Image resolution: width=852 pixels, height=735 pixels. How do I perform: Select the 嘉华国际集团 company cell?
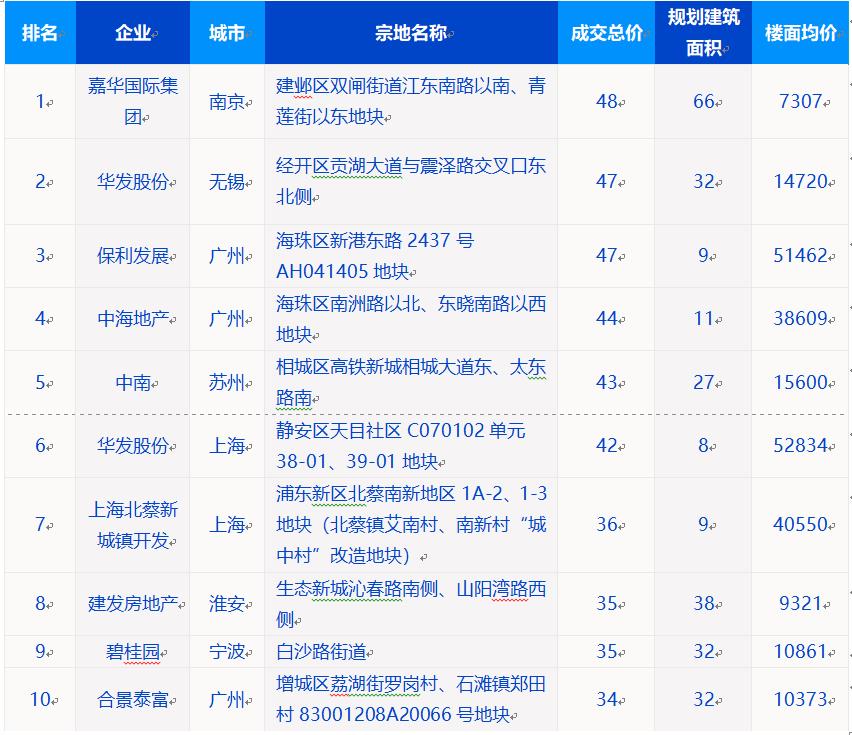[132, 101]
